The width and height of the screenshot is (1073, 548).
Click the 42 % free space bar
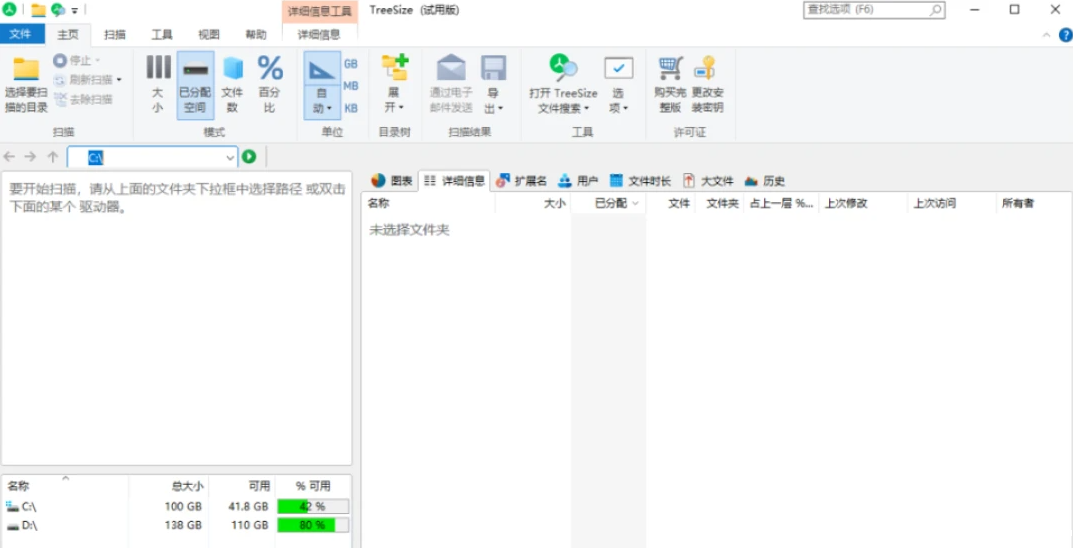point(313,507)
